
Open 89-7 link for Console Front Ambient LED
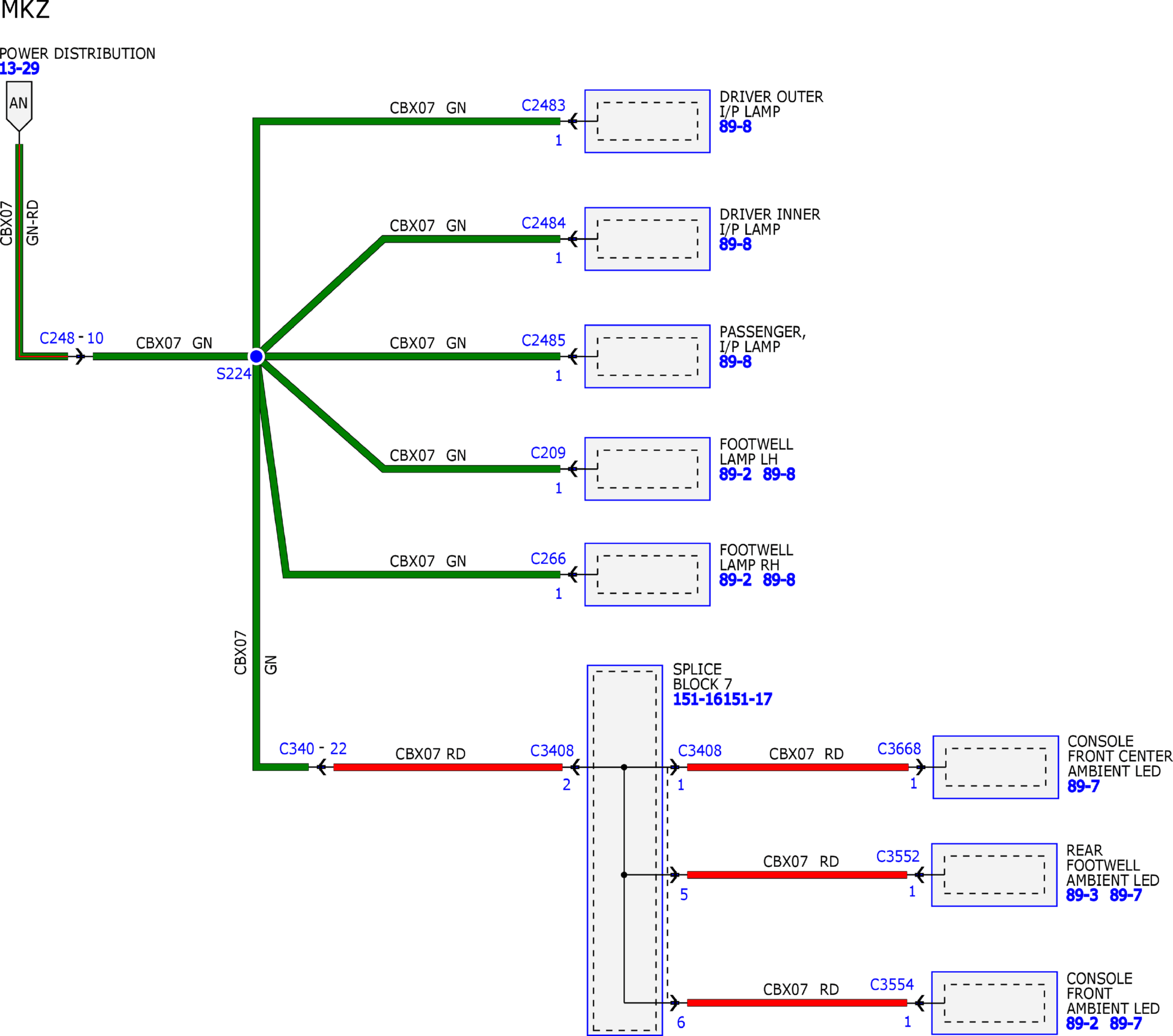tap(1126, 1023)
